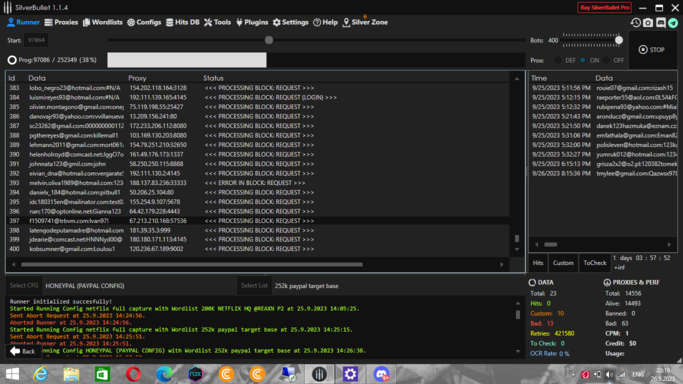Click the camera screenshot icon
Screen dimensions: 683x384
[x=648, y=23]
